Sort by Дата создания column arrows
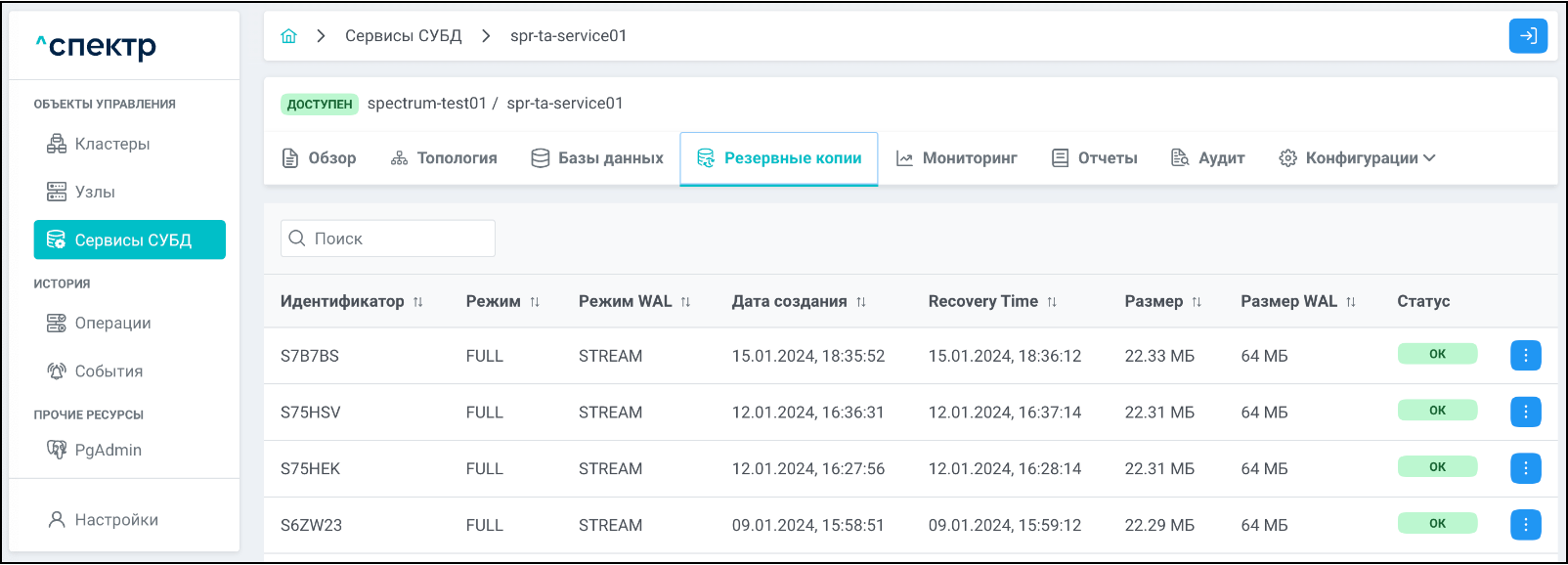The image size is (1568, 565). click(861, 302)
